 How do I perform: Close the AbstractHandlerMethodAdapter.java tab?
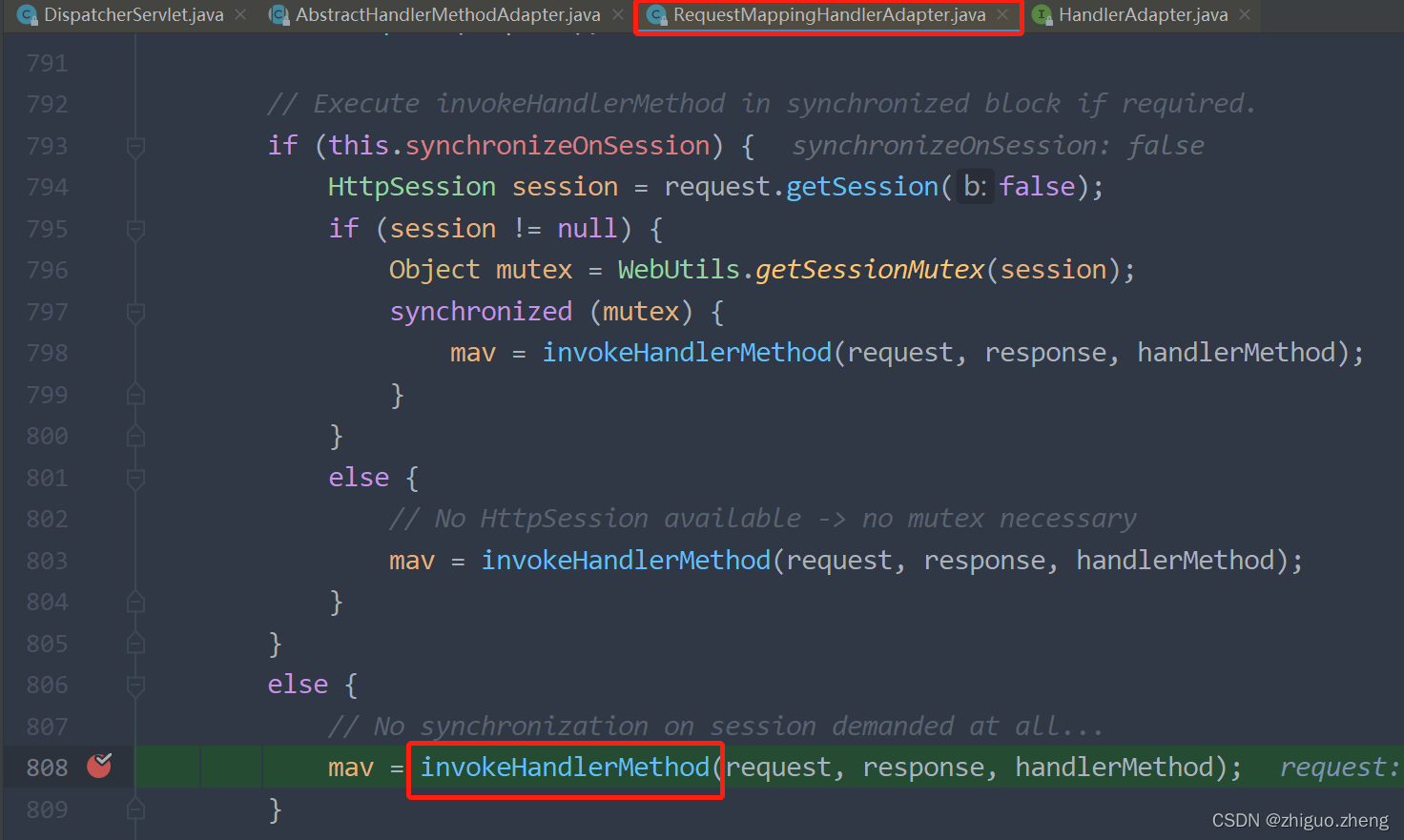tap(618, 15)
